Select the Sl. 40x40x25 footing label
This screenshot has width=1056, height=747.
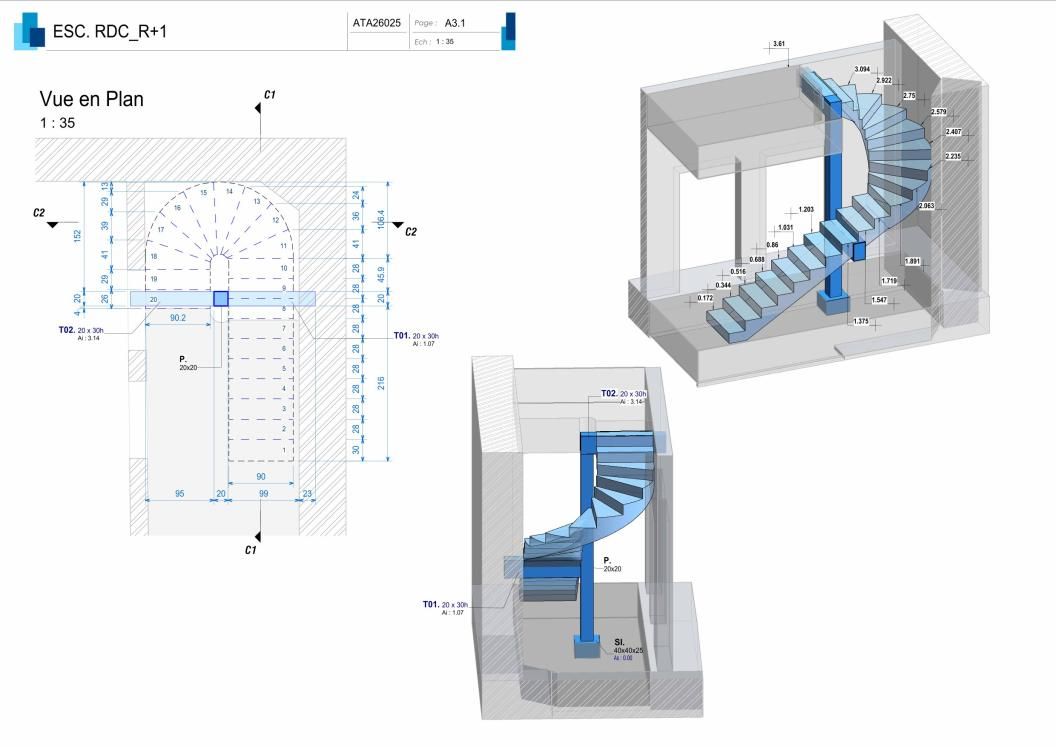click(x=628, y=647)
